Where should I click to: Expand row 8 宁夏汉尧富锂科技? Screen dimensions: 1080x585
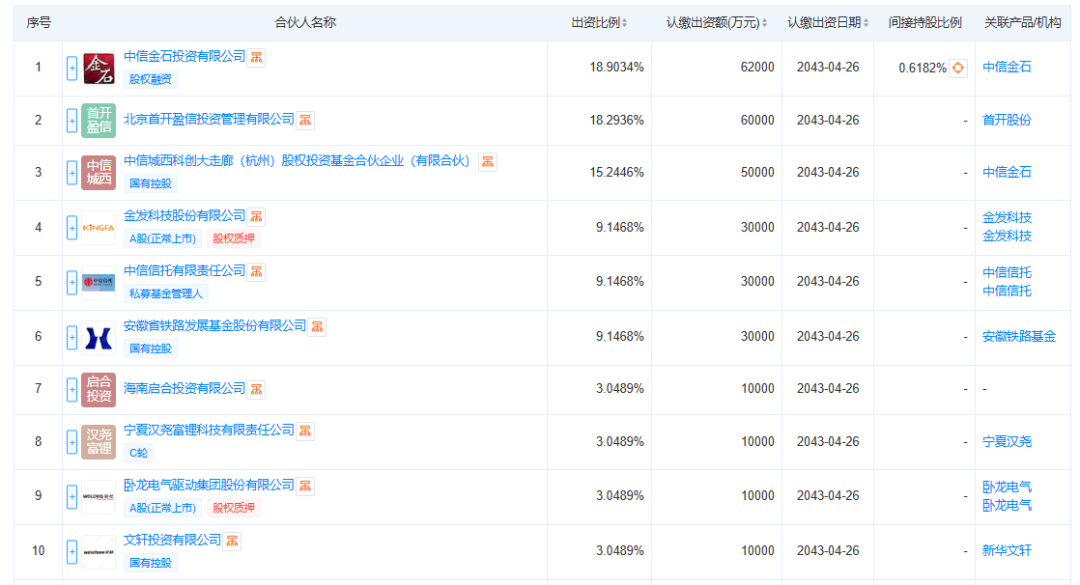[x=72, y=442]
